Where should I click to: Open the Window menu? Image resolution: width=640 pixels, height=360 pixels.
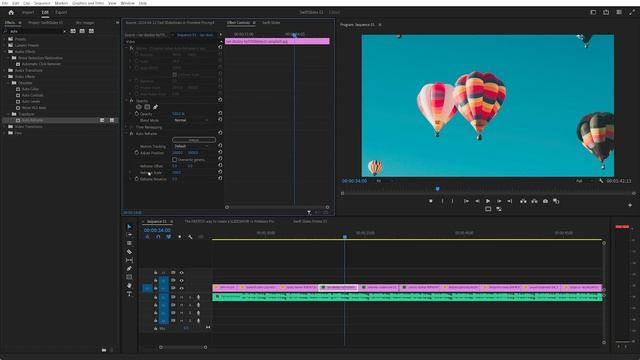point(127,3)
